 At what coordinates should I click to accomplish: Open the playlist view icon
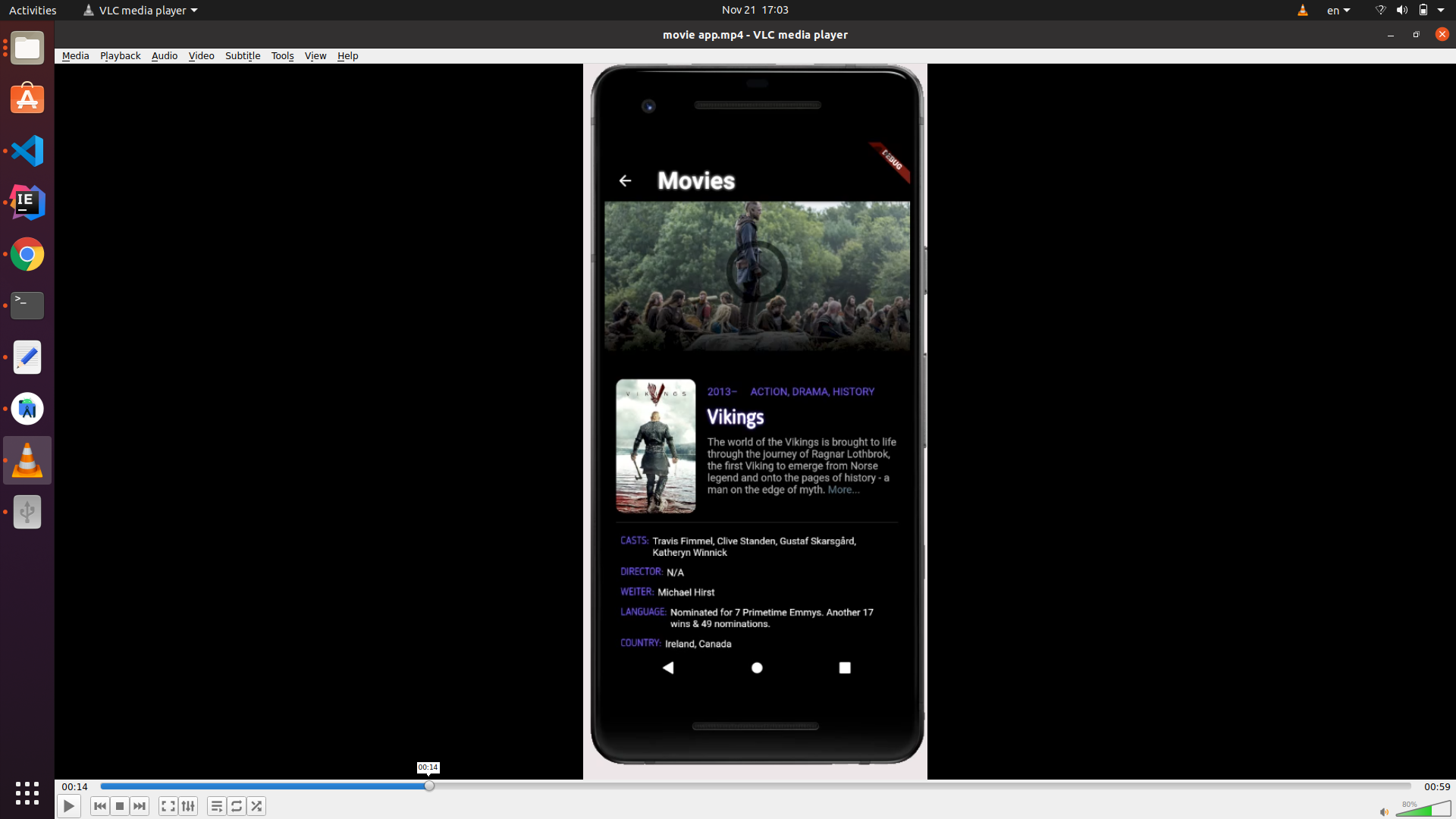217,806
